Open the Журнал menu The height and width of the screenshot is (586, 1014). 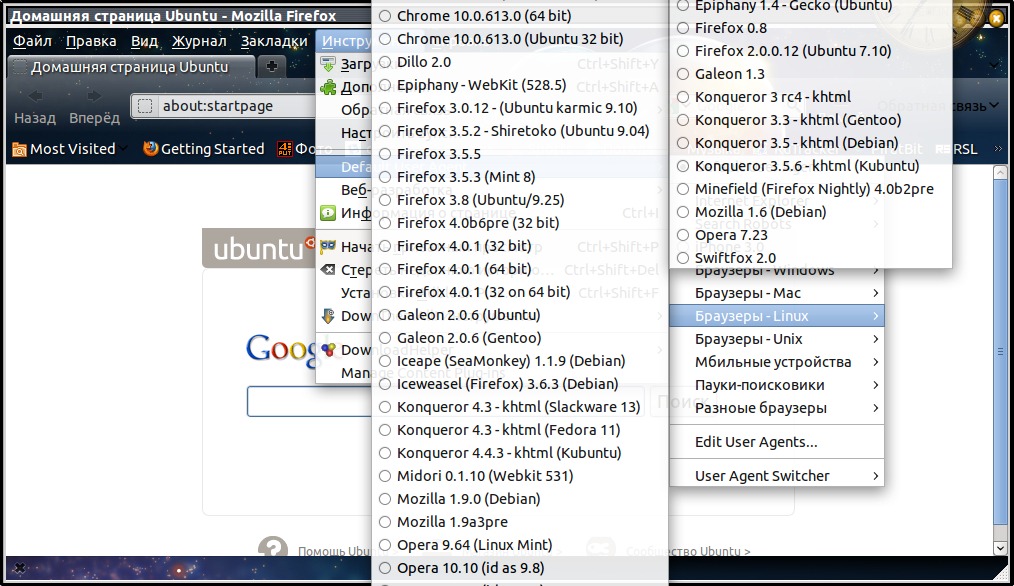coord(199,41)
